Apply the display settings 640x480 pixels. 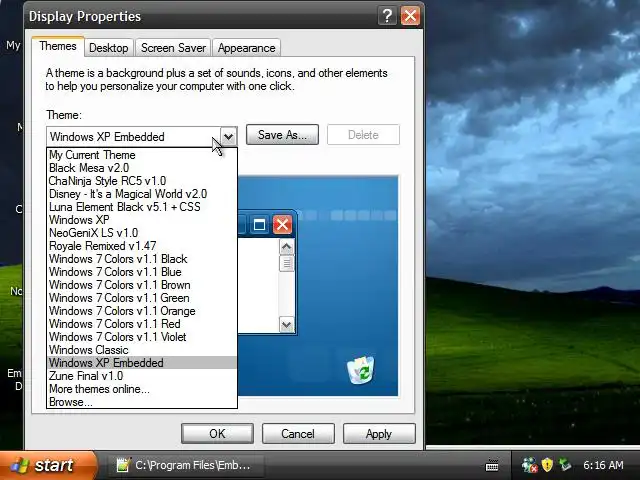tap(379, 433)
